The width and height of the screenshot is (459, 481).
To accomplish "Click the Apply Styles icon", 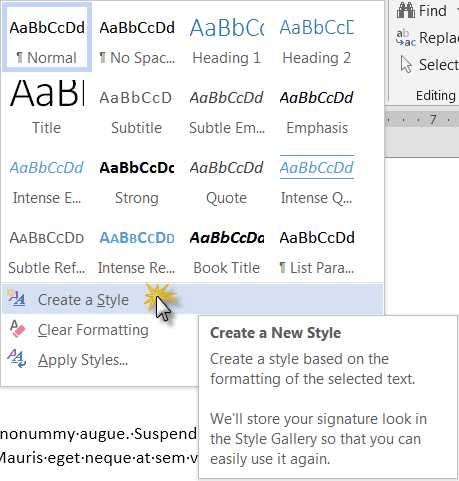I will pos(16,359).
